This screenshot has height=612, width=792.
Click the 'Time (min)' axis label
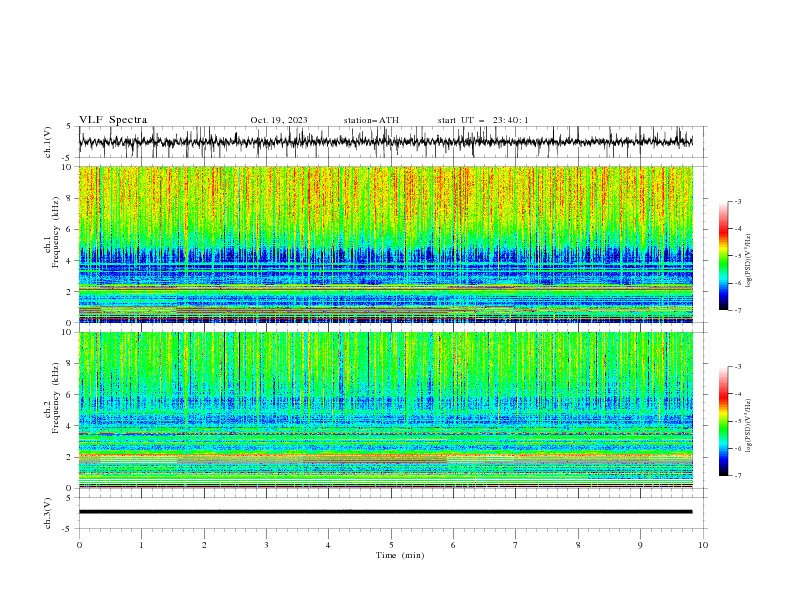pyautogui.click(x=400, y=555)
